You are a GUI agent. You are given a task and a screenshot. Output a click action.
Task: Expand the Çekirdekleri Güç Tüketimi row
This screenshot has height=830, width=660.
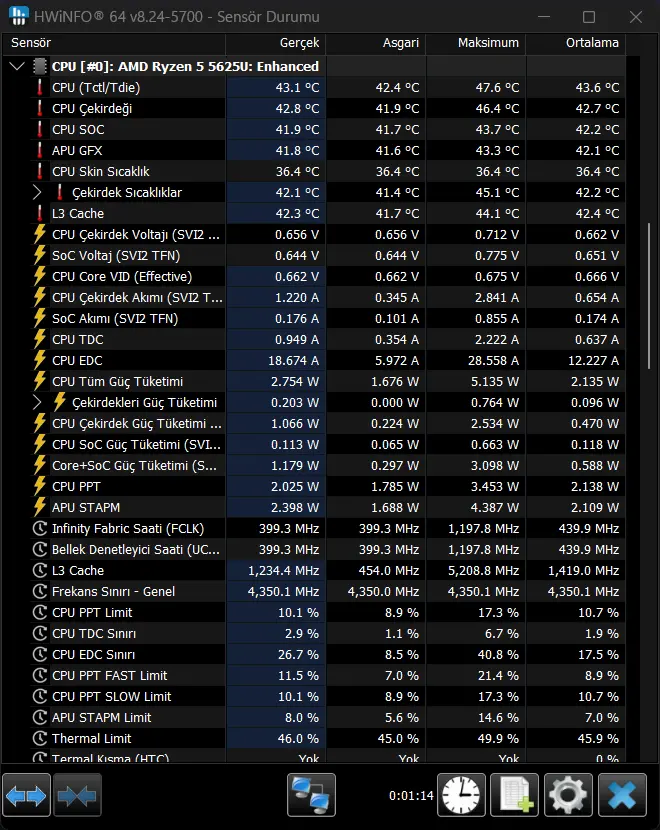tap(37, 402)
